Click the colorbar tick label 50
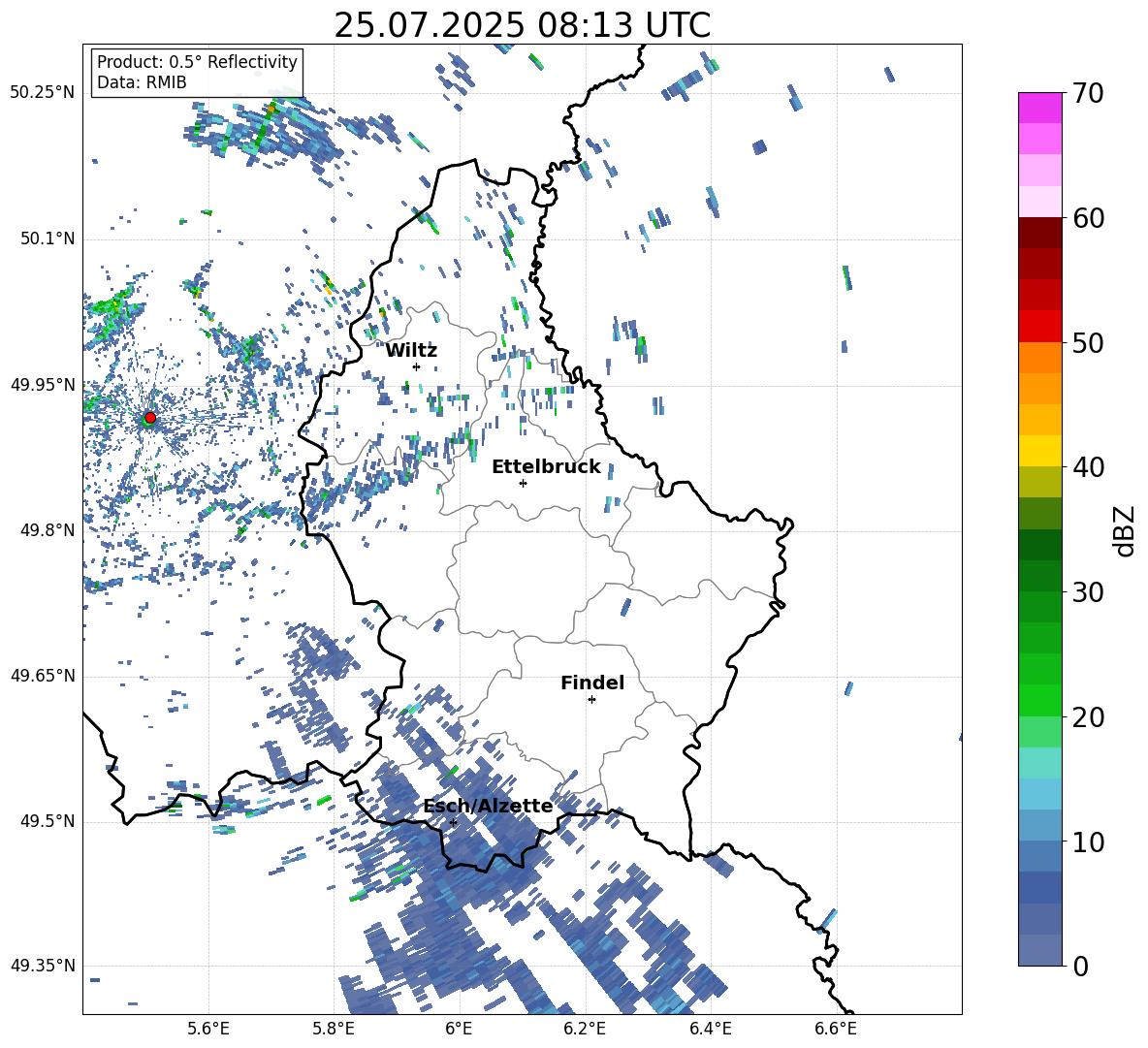Viewport: 1148px width, 1048px height. tap(1088, 343)
